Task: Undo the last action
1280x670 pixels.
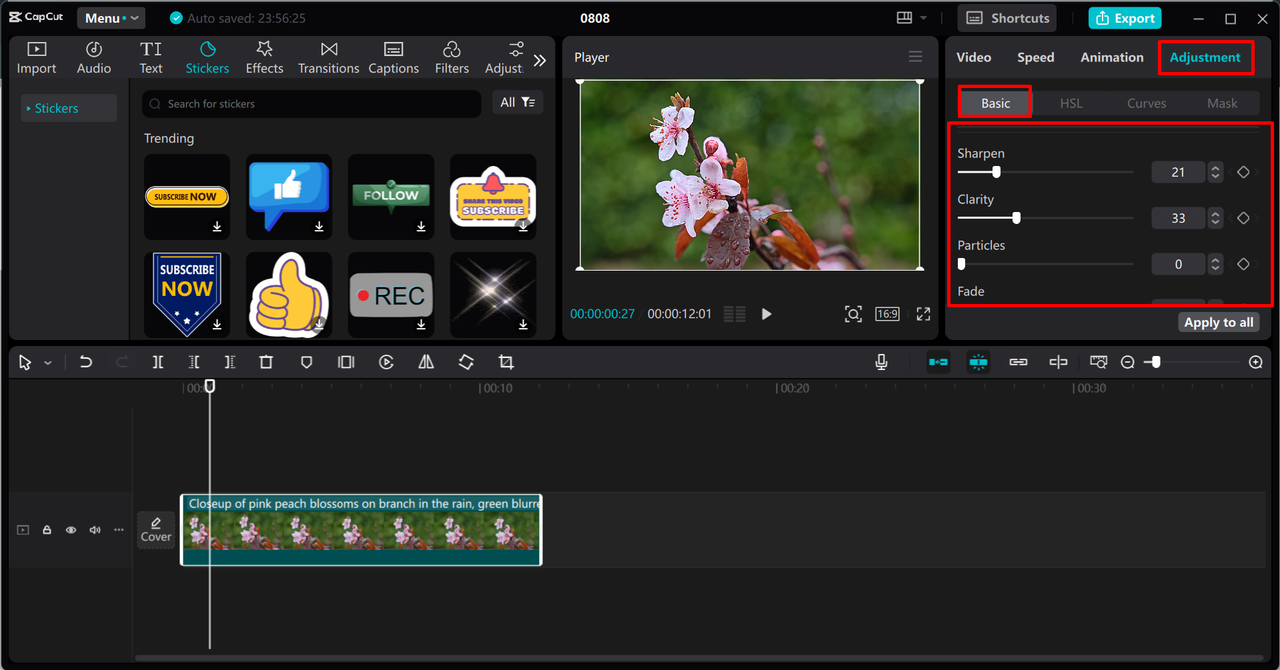Action: coord(86,362)
